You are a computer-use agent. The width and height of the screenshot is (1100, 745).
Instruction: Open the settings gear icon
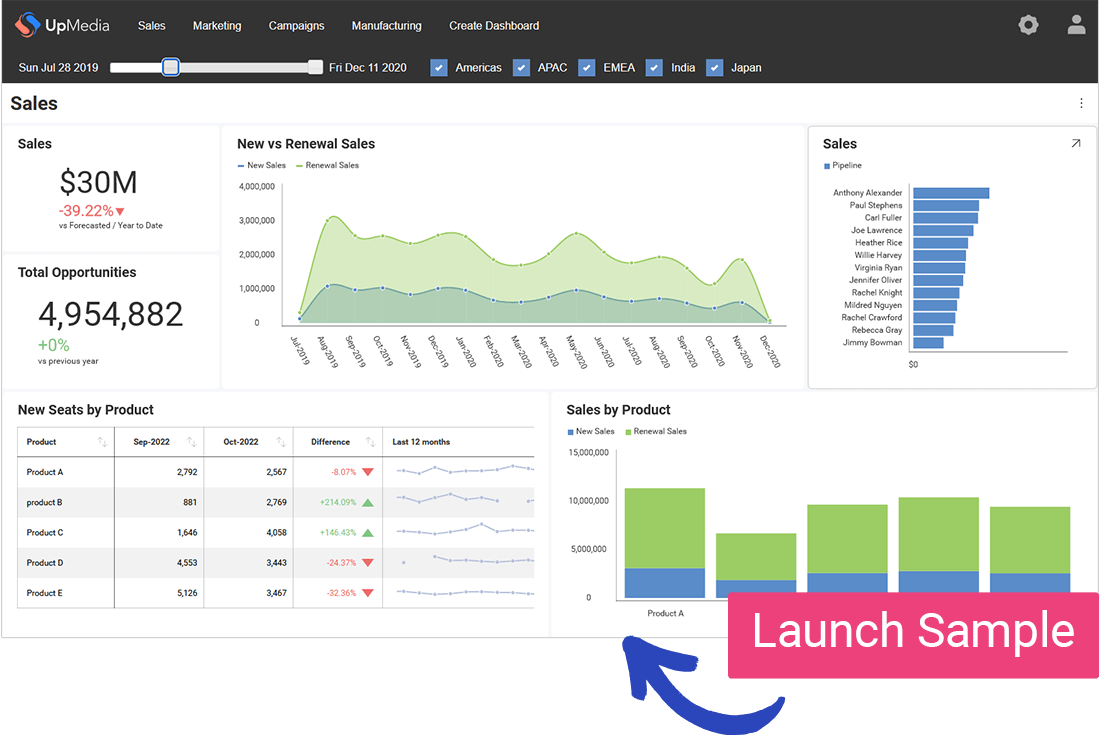[1028, 24]
